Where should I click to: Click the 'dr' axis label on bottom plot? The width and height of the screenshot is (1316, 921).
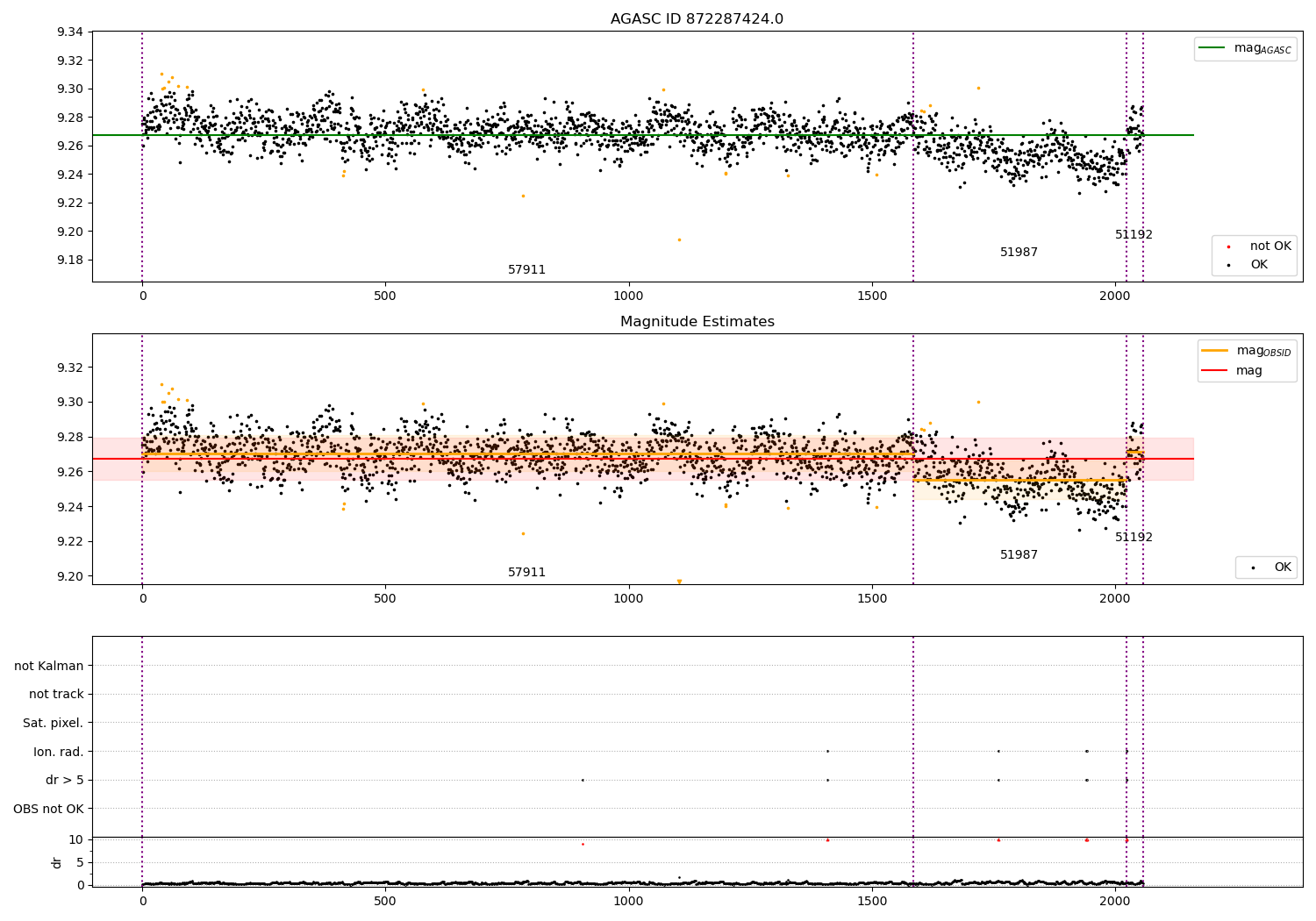click(57, 862)
